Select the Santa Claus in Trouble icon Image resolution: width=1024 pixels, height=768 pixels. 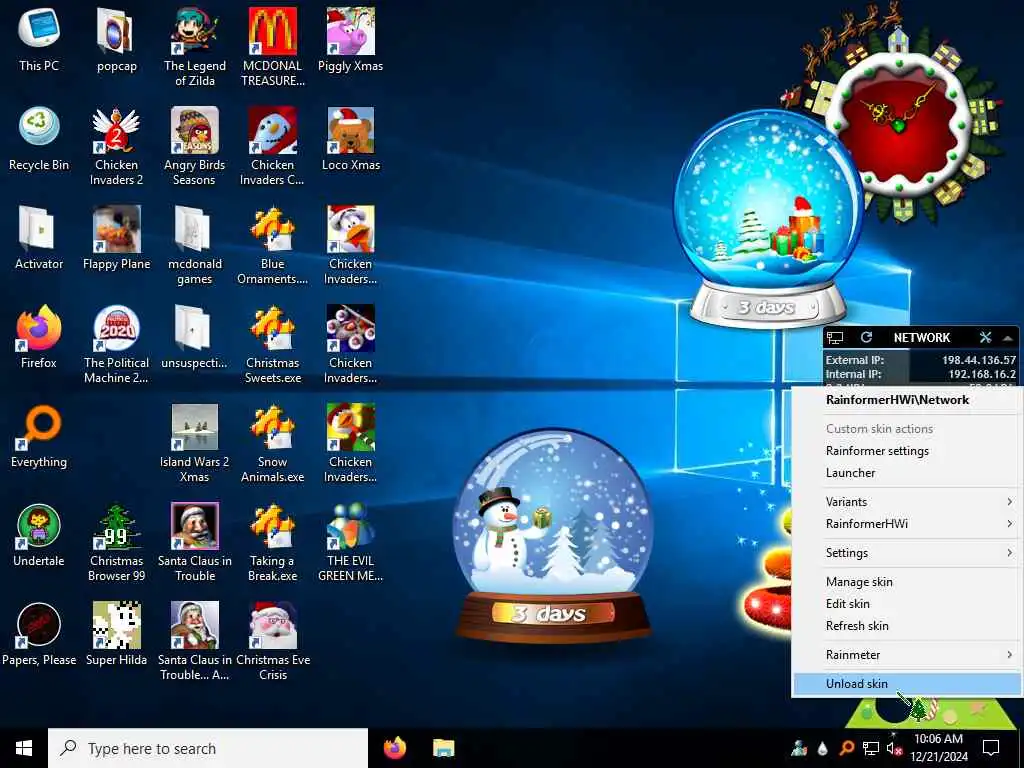tap(195, 543)
